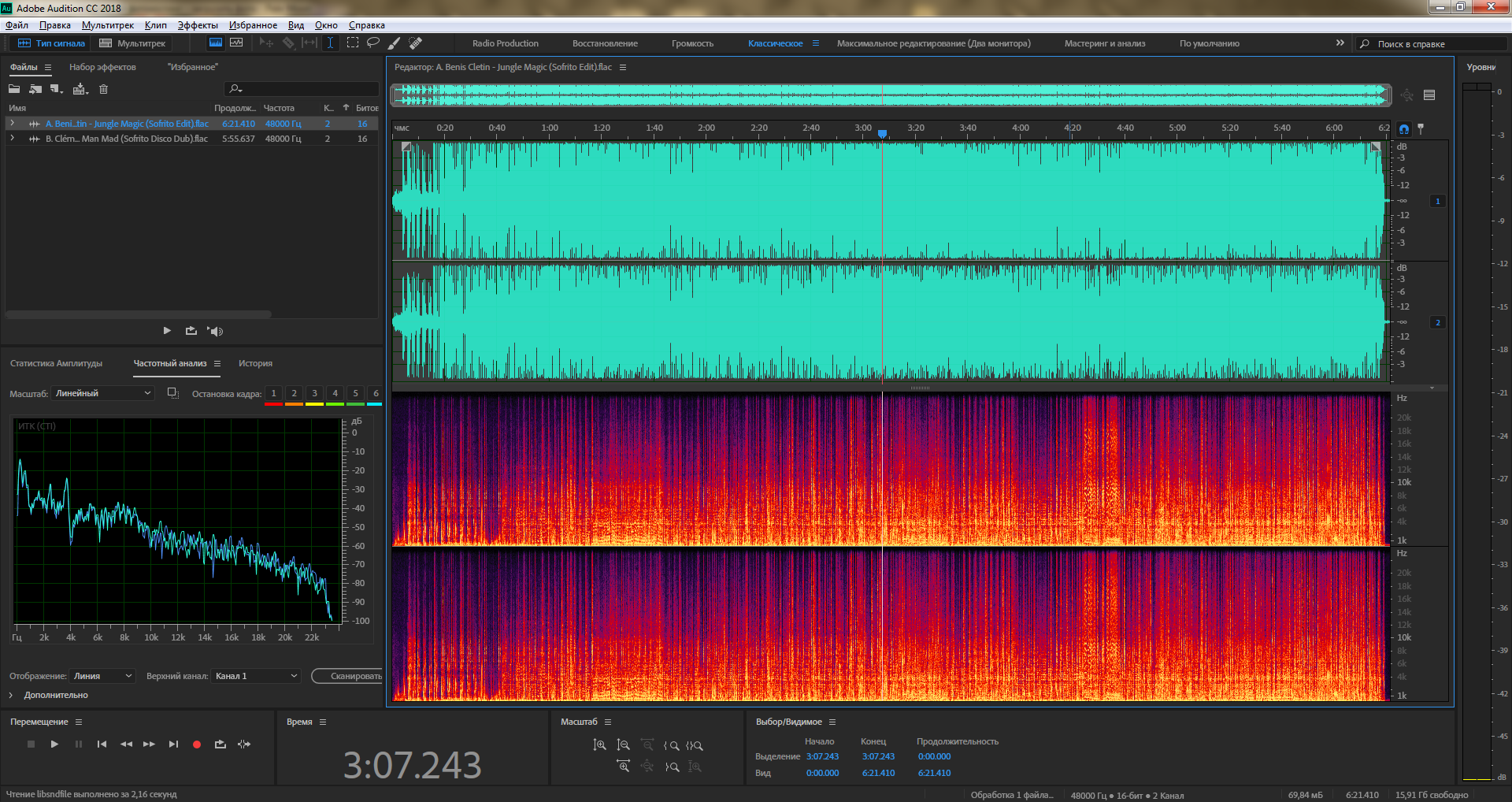Click the red Record button
1512x802 pixels.
click(x=197, y=744)
